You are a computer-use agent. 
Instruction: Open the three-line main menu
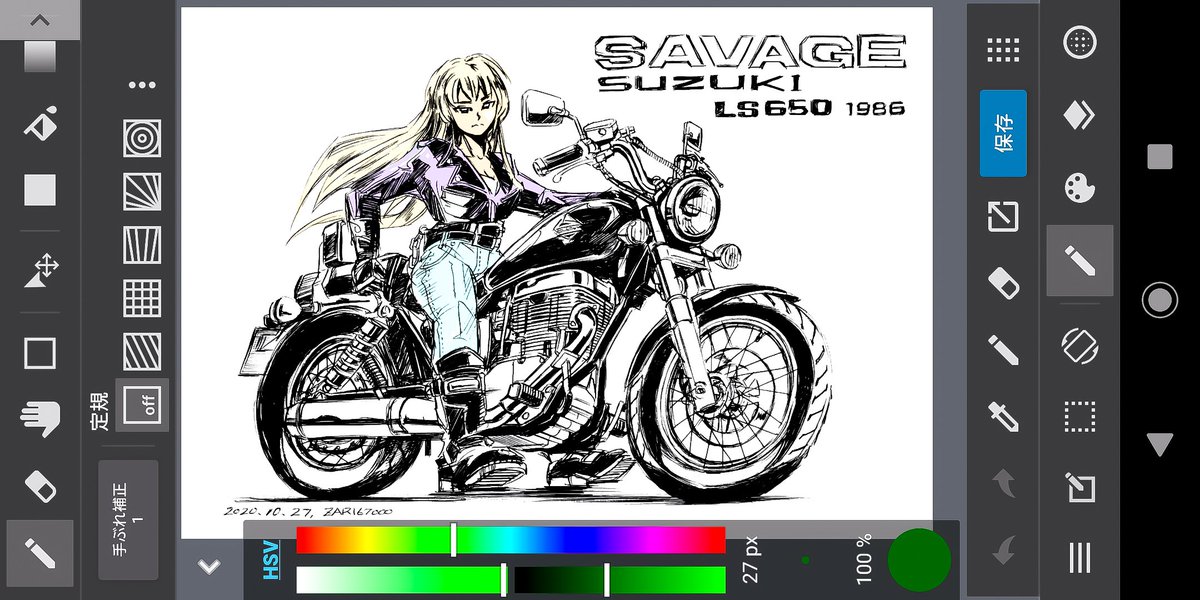pyautogui.click(x=1080, y=557)
